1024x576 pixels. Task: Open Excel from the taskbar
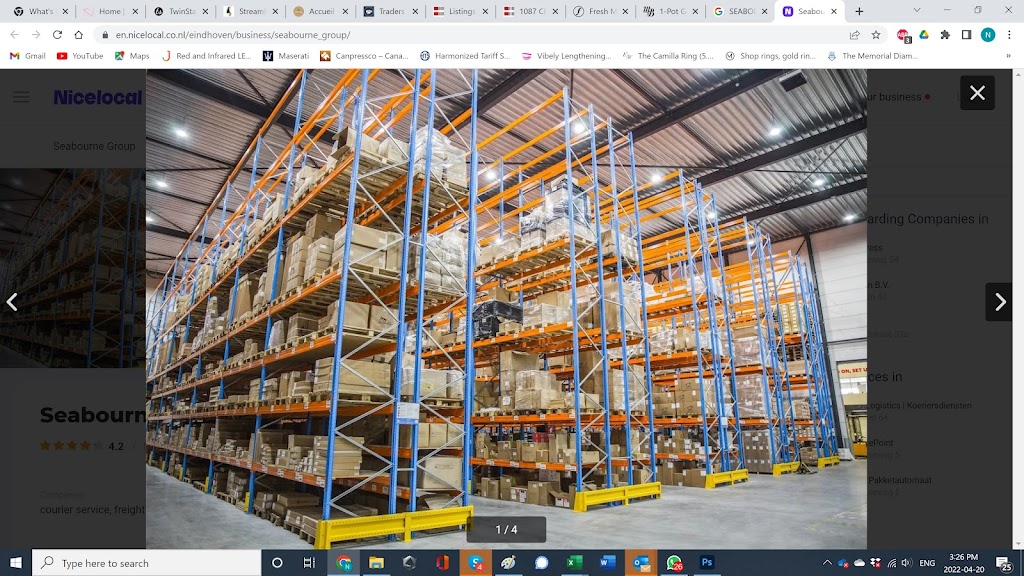[575, 563]
